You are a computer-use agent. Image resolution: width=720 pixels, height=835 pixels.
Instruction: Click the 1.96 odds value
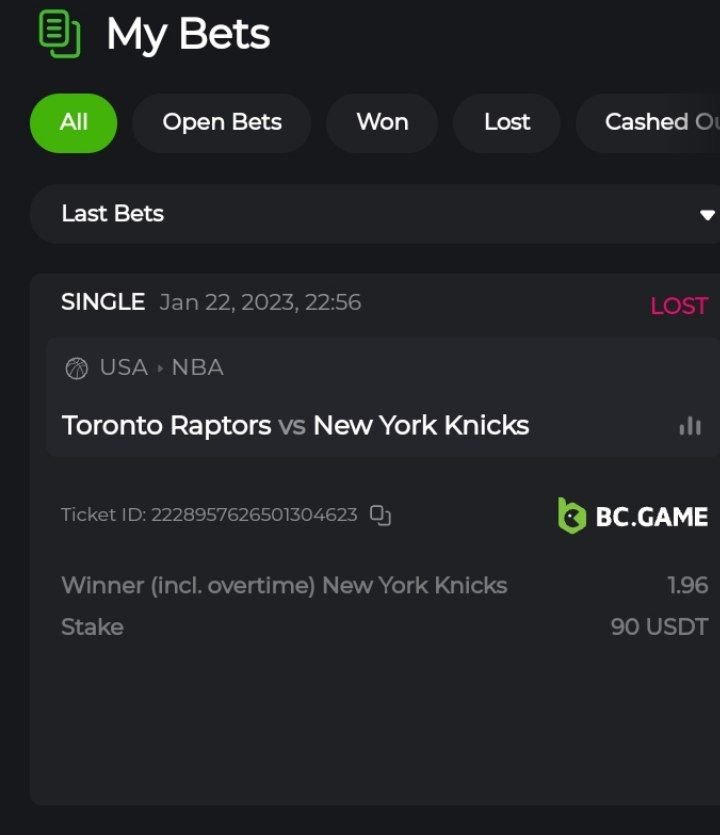pos(687,585)
